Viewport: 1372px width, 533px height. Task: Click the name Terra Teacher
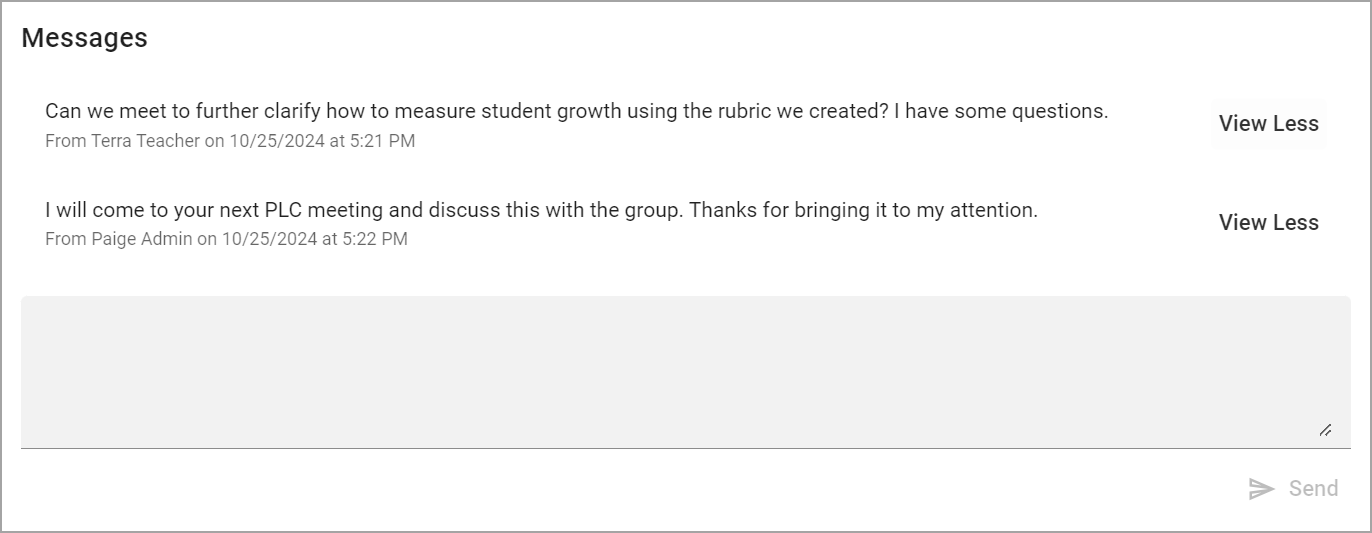point(145,141)
